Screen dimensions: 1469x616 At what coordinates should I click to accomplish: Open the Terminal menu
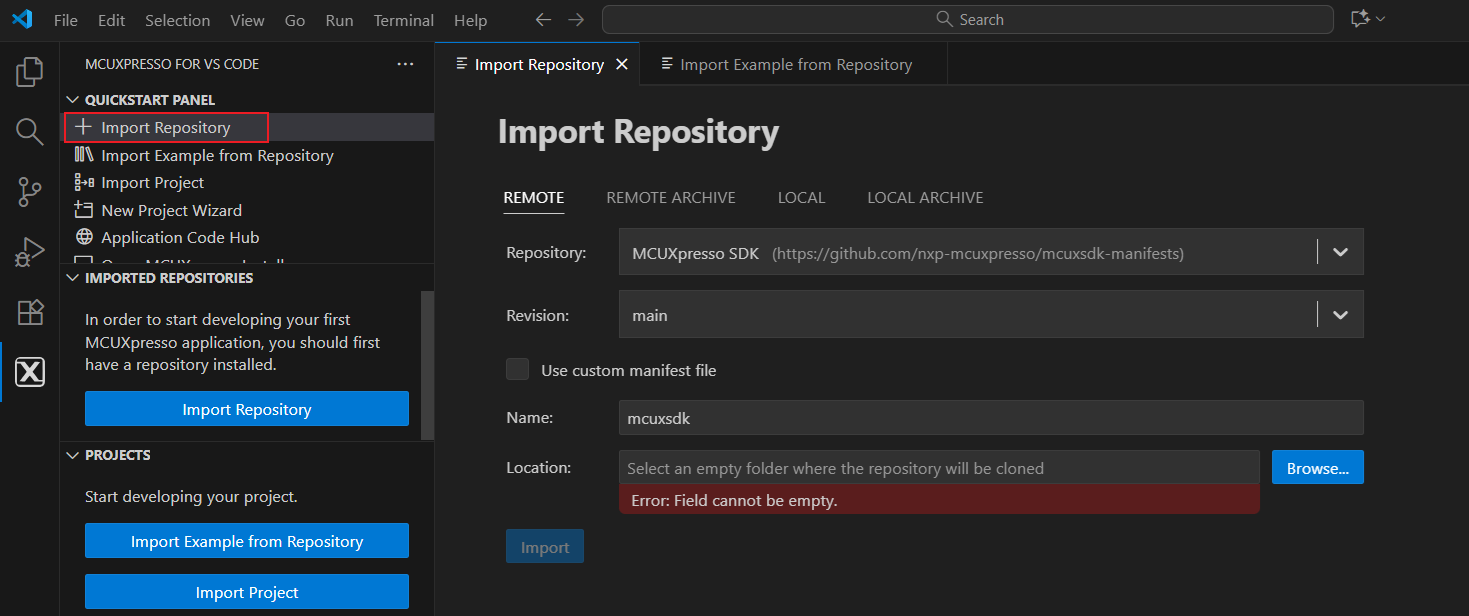(403, 20)
